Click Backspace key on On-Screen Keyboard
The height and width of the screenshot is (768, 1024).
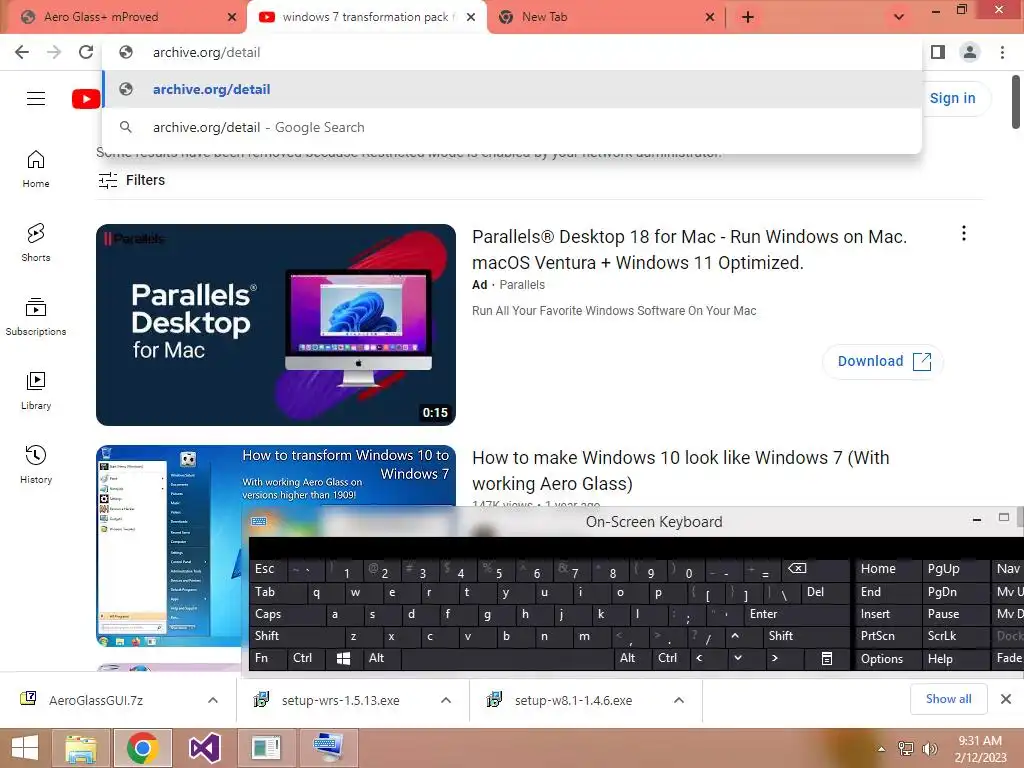click(815, 569)
